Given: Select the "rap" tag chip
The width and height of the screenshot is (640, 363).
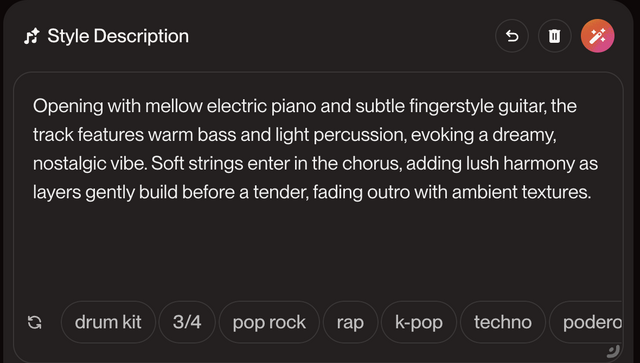Looking at the screenshot, I should pyautogui.click(x=350, y=322).
